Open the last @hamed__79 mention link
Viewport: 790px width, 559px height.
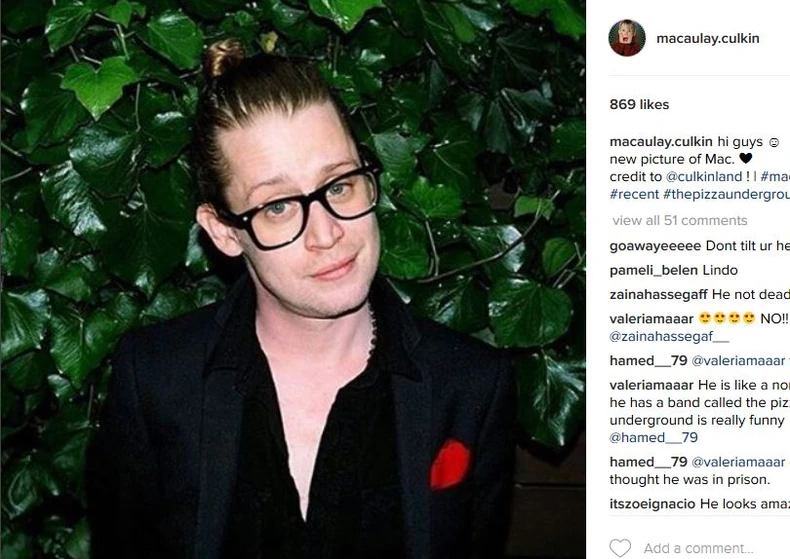point(653,437)
